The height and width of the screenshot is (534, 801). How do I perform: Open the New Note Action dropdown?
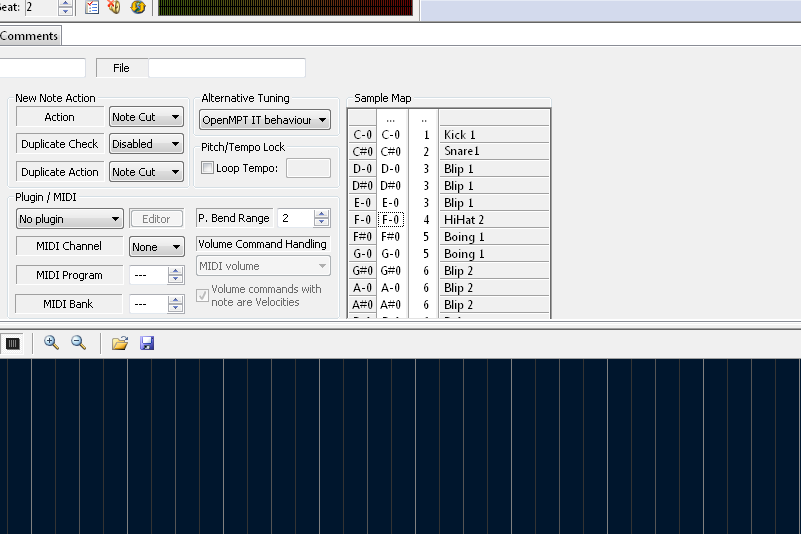(x=146, y=117)
